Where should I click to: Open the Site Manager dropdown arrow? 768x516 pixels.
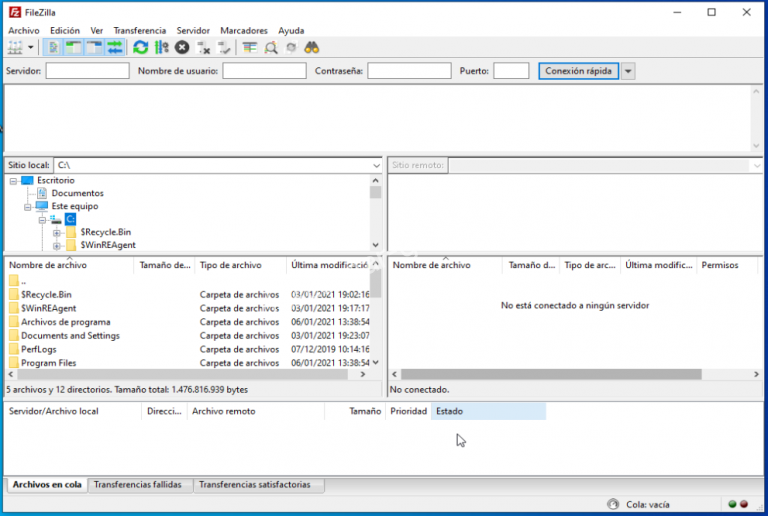[x=30, y=47]
